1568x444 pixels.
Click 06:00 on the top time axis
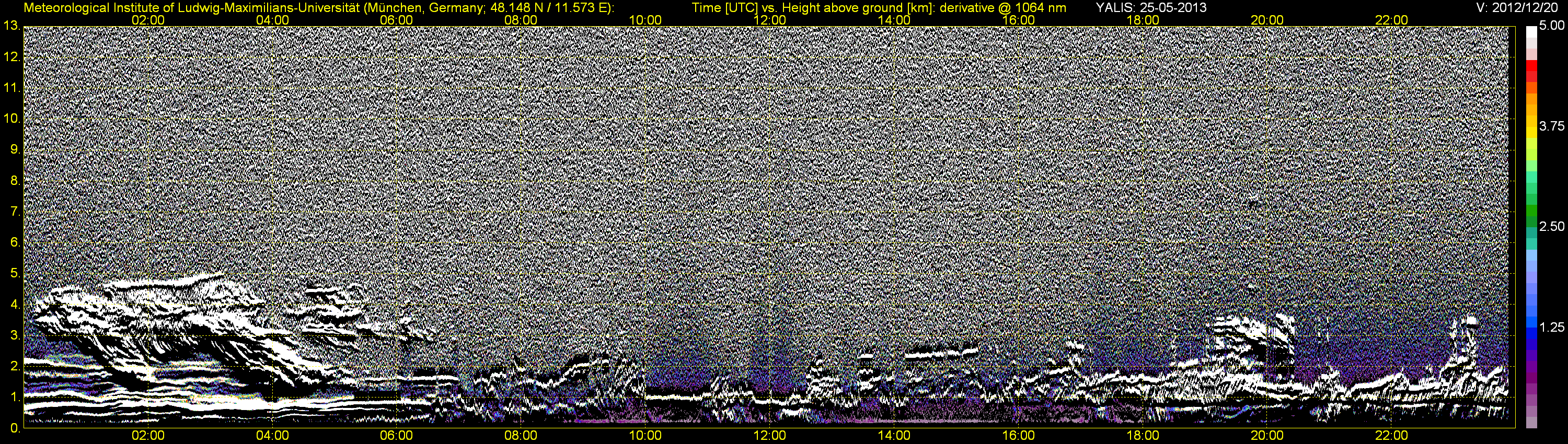(396, 20)
